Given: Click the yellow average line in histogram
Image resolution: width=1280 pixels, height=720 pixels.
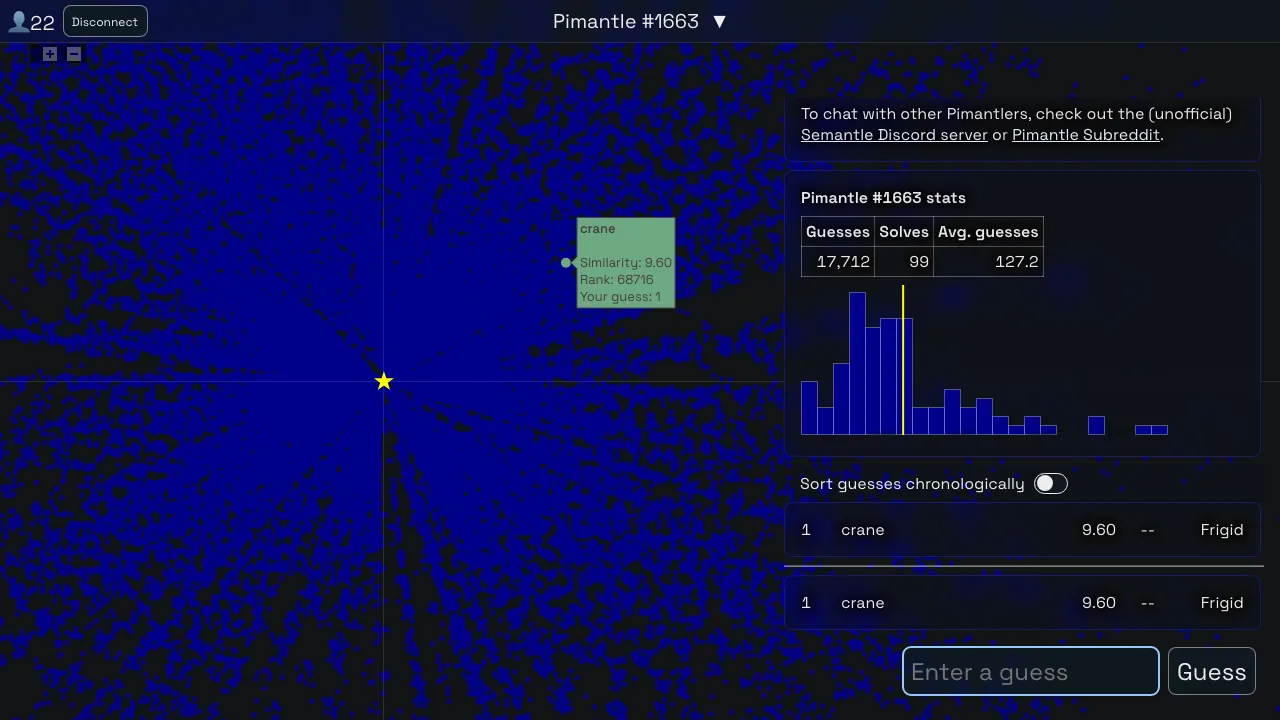Looking at the screenshot, I should (x=903, y=360).
